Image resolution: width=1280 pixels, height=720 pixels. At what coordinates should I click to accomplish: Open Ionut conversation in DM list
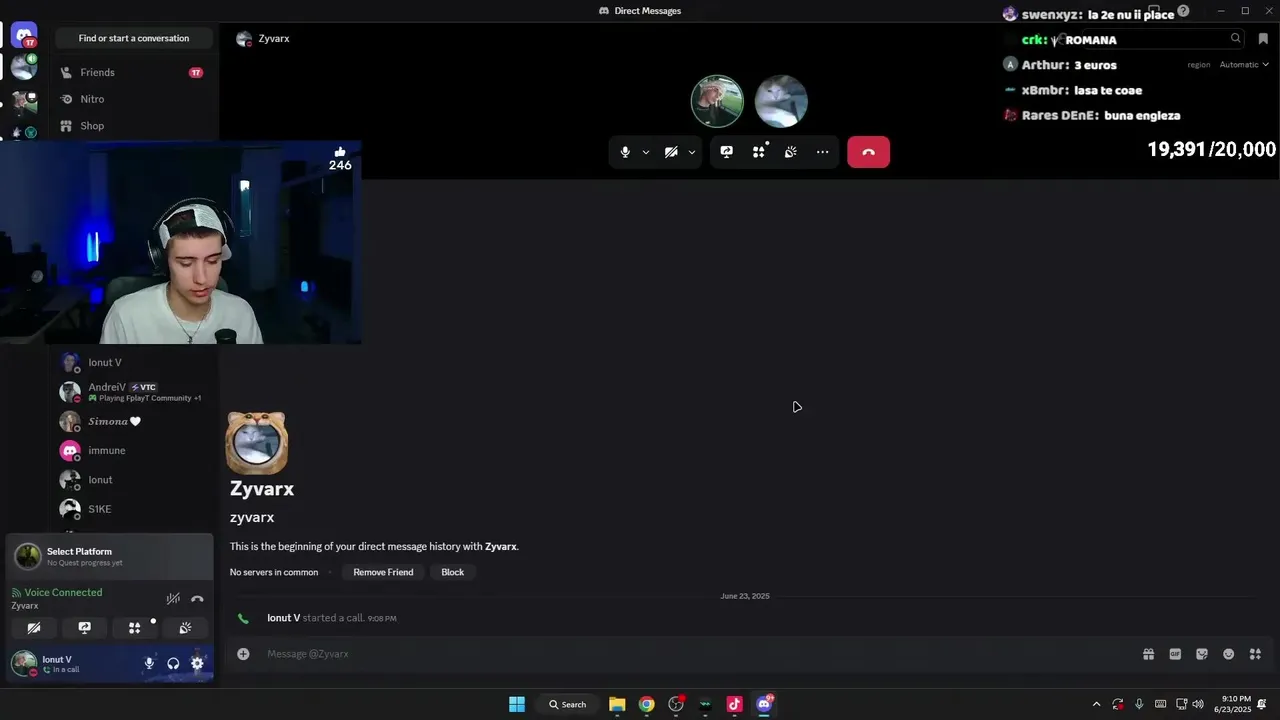[134, 480]
